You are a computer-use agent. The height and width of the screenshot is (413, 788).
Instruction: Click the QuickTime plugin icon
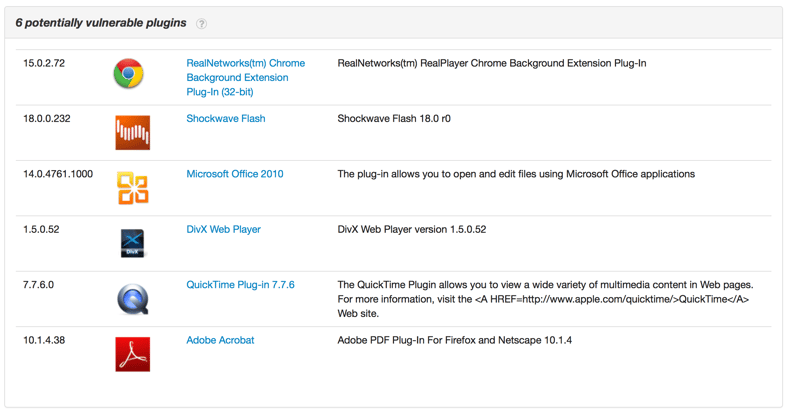point(132,299)
